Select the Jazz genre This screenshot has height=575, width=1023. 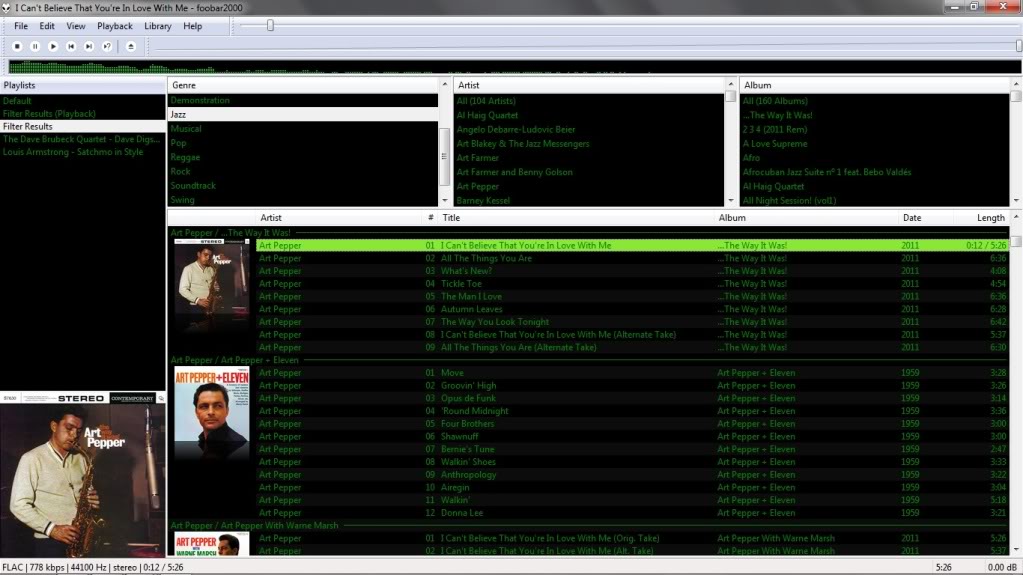click(303, 114)
